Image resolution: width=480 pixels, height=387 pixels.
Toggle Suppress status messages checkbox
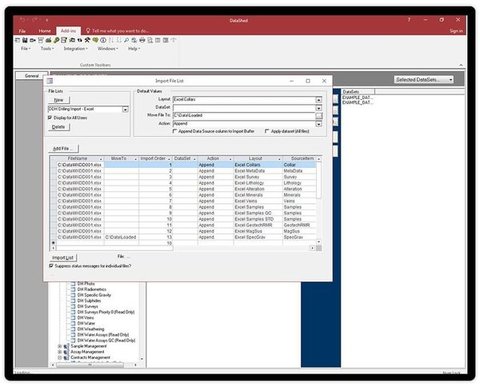point(51,266)
